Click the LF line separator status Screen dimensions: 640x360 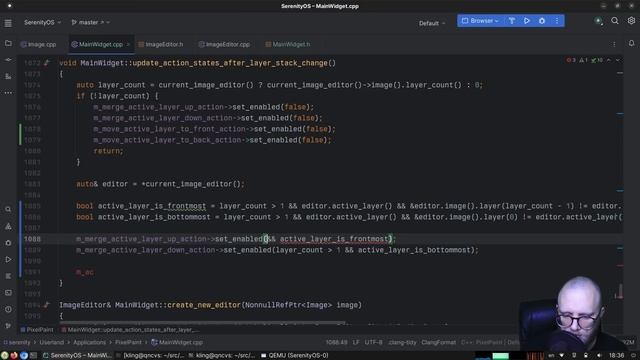[x=356, y=342]
